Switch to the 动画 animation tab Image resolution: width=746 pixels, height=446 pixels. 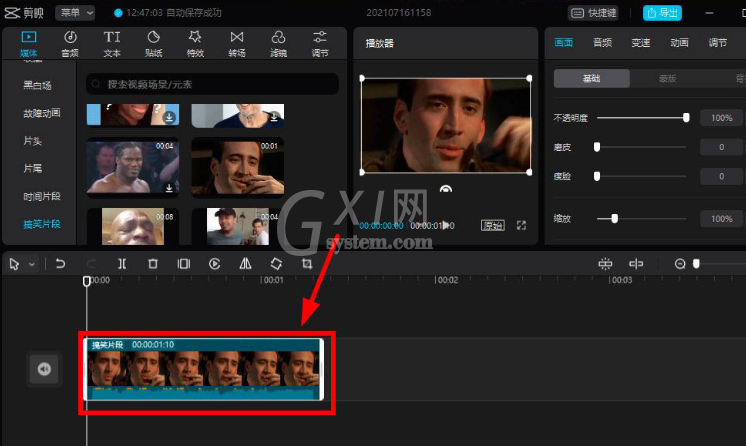click(679, 43)
